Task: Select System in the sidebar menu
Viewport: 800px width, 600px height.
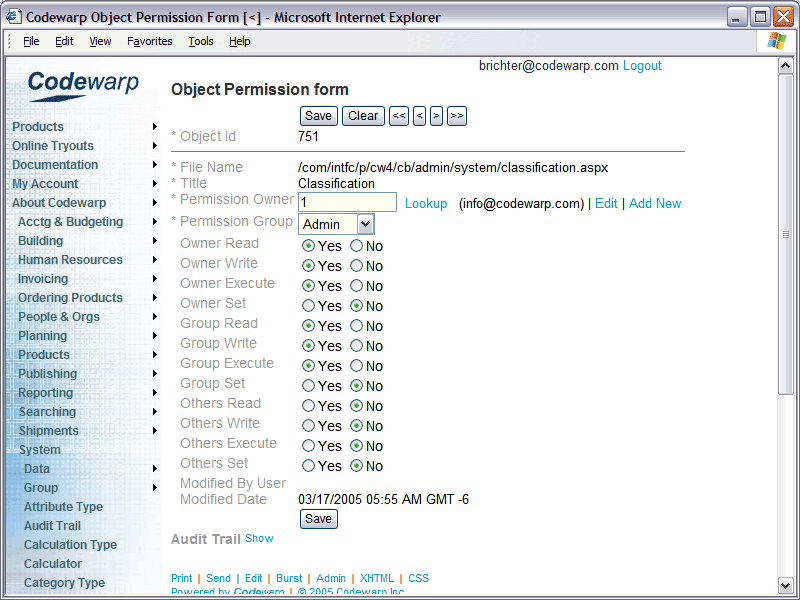Action: coord(39,449)
